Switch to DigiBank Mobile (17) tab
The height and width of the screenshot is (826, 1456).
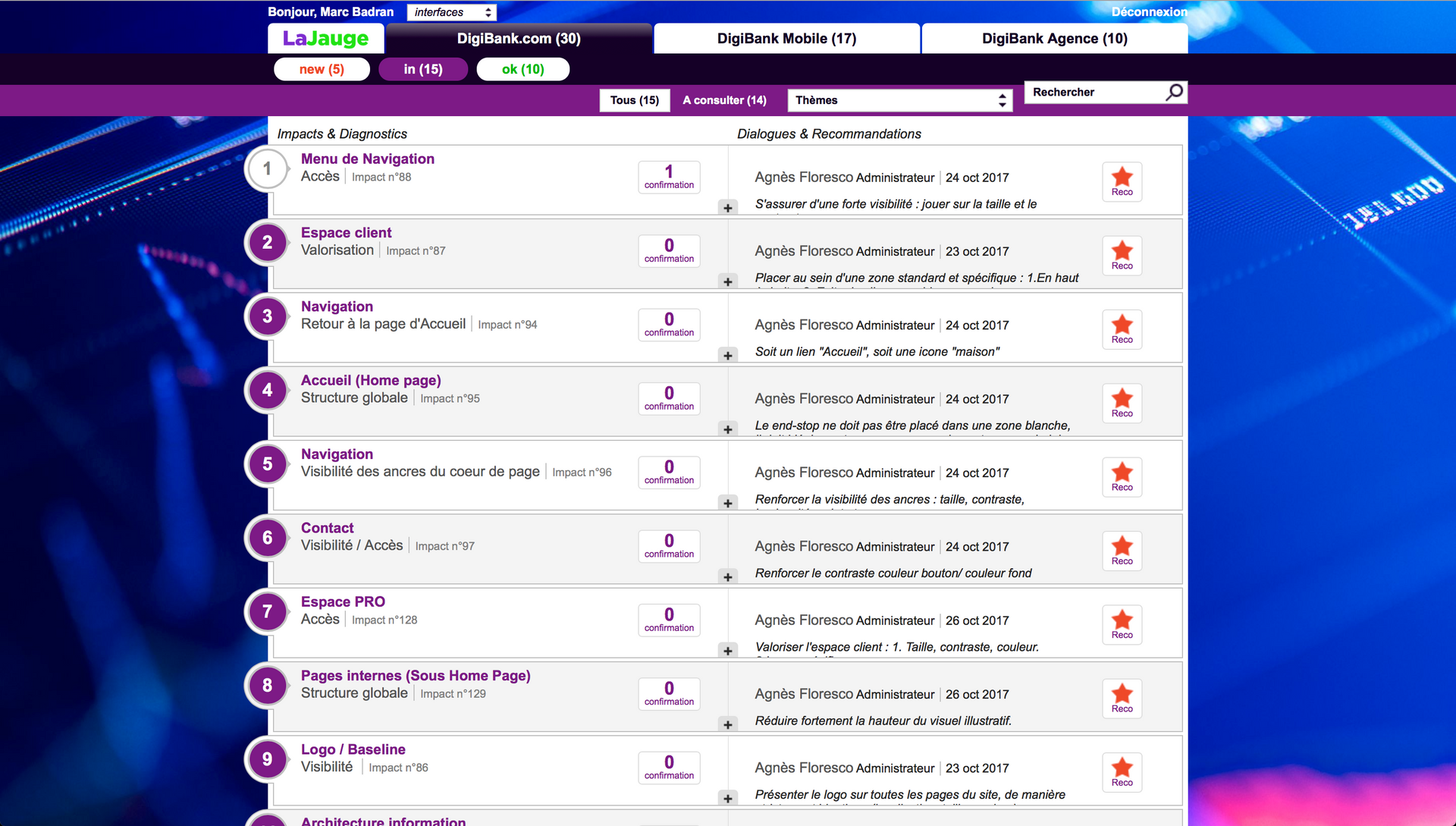pyautogui.click(x=786, y=39)
